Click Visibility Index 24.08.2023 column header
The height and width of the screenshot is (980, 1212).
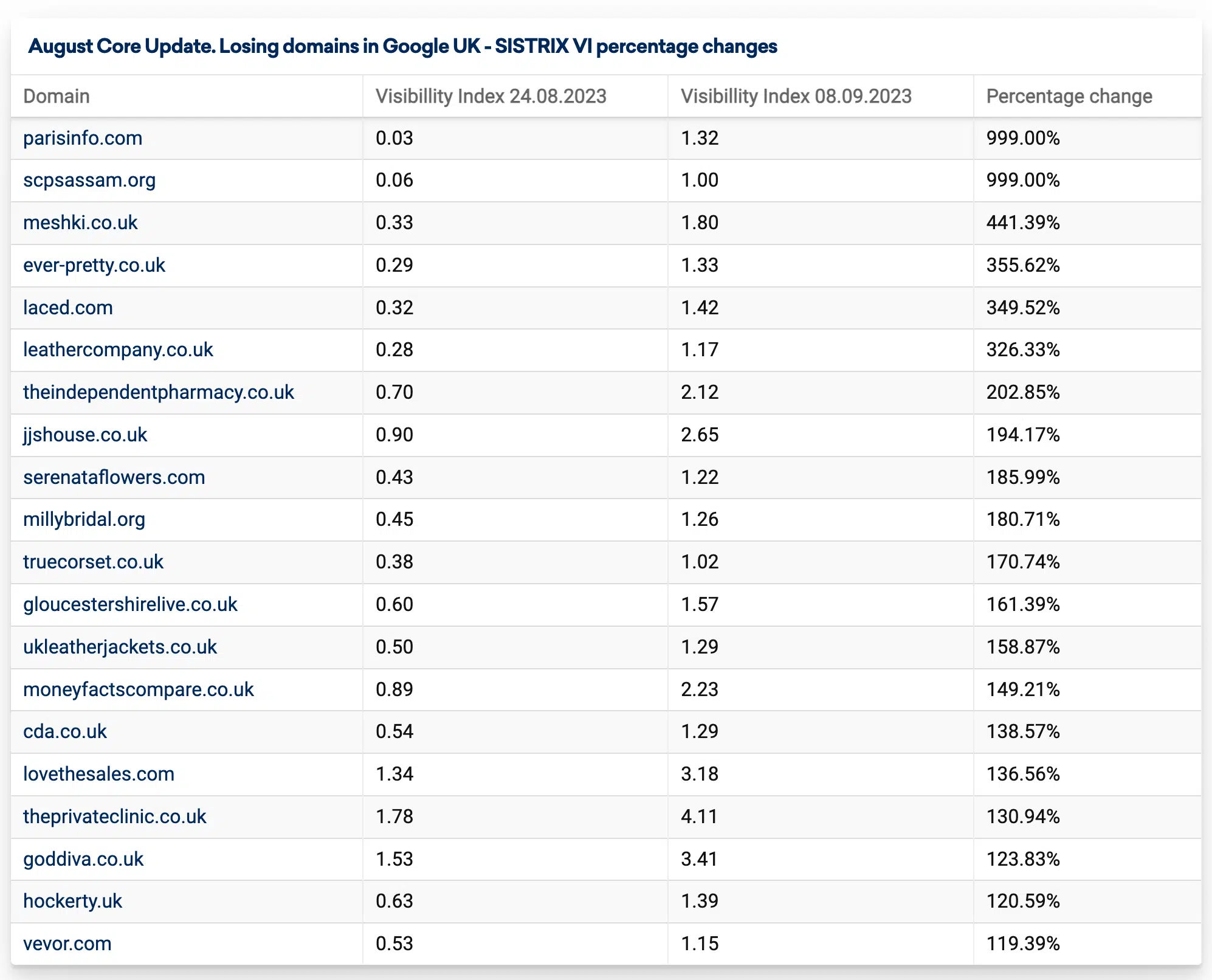click(491, 96)
